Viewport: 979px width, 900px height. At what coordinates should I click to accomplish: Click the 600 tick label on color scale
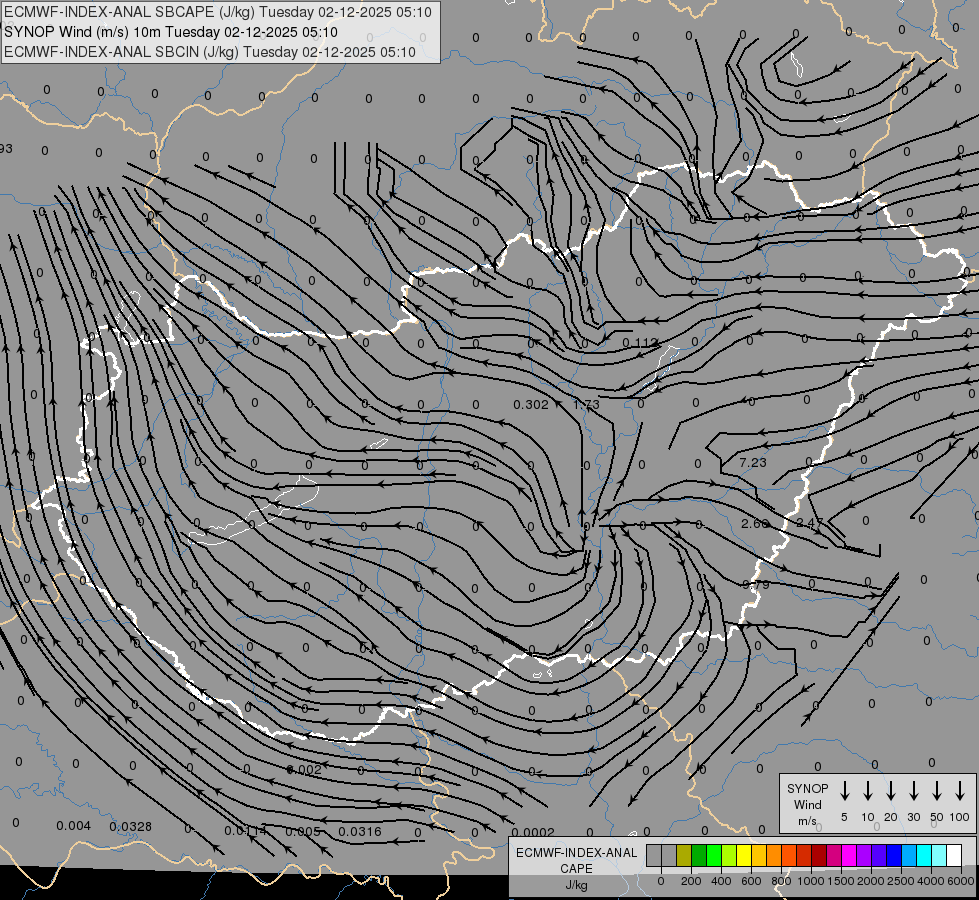[751, 881]
